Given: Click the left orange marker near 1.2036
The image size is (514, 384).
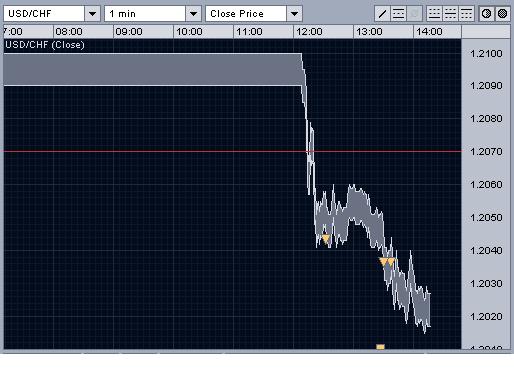Looking at the screenshot, I should click(x=384, y=262).
